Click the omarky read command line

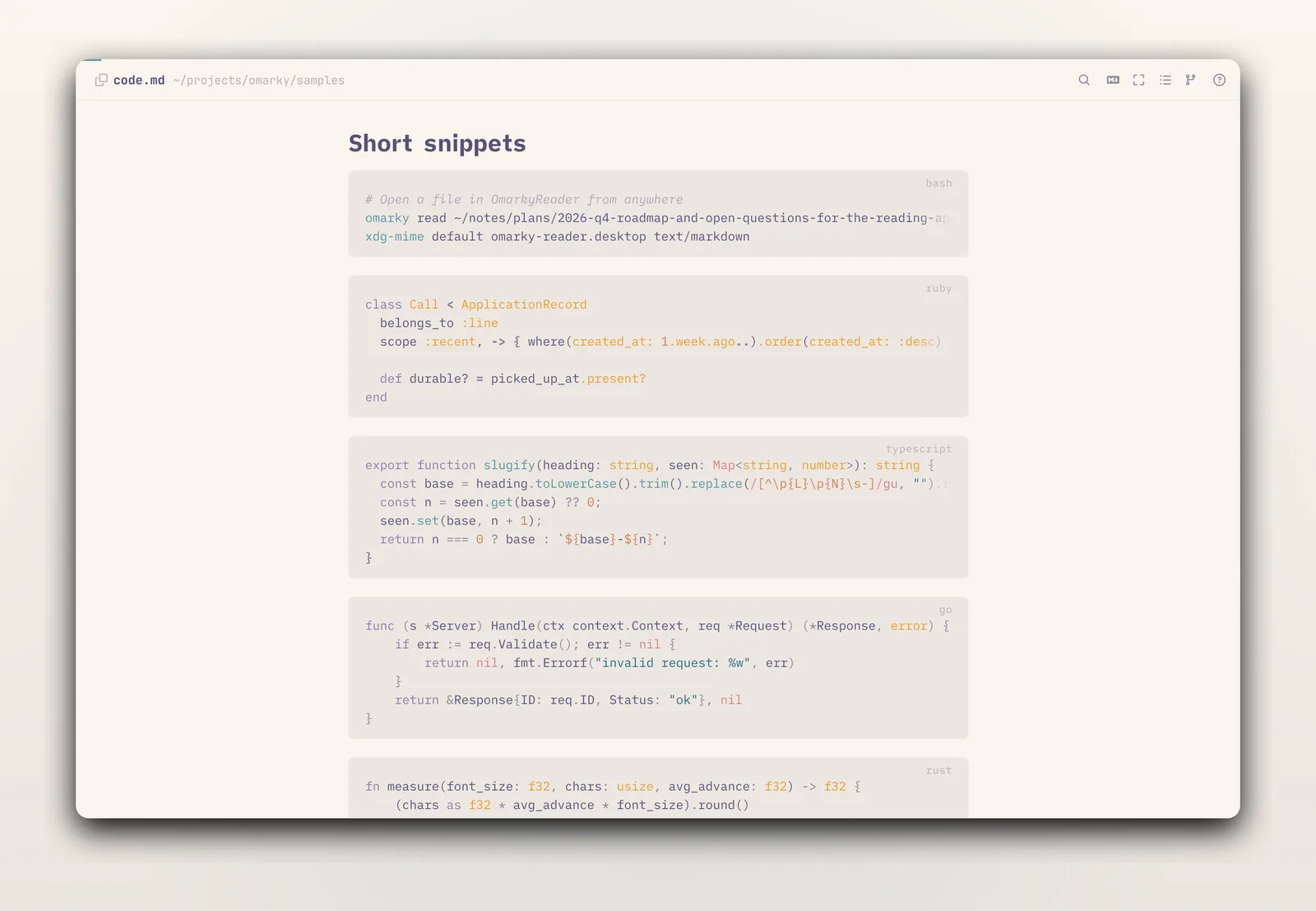pos(657,218)
